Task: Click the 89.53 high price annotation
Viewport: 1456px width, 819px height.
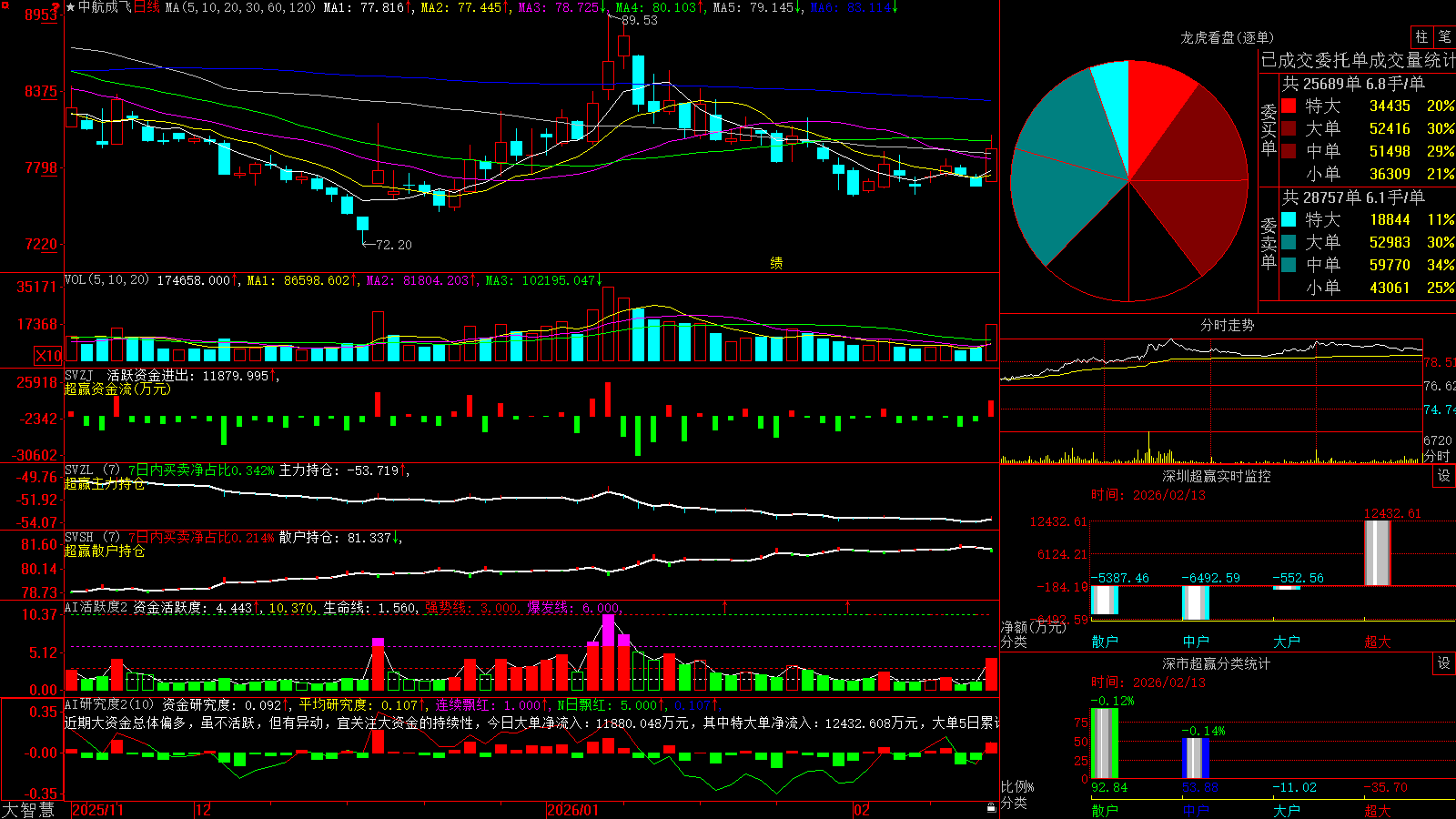Action: [640, 20]
